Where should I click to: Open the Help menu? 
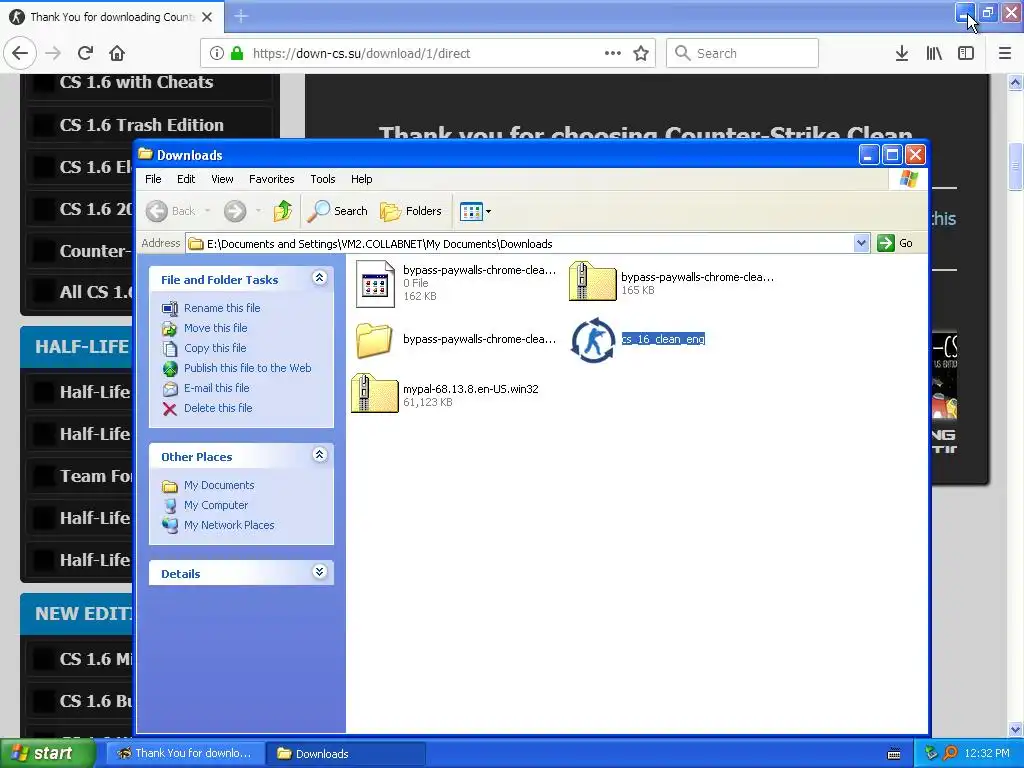point(361,179)
